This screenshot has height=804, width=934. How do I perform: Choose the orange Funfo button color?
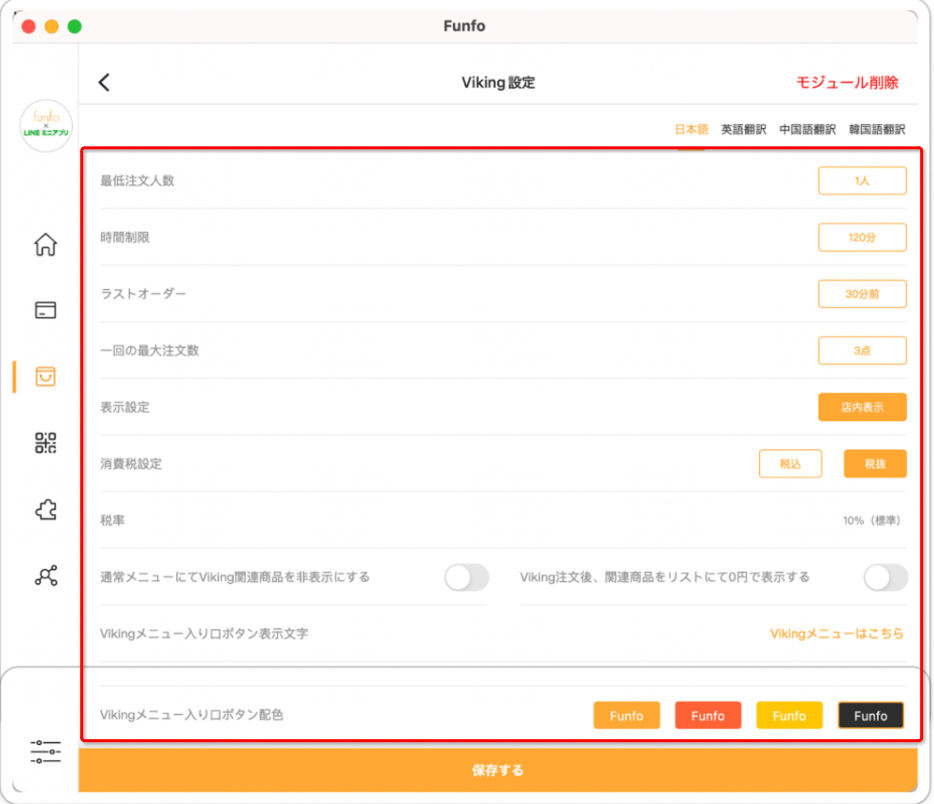tap(627, 715)
